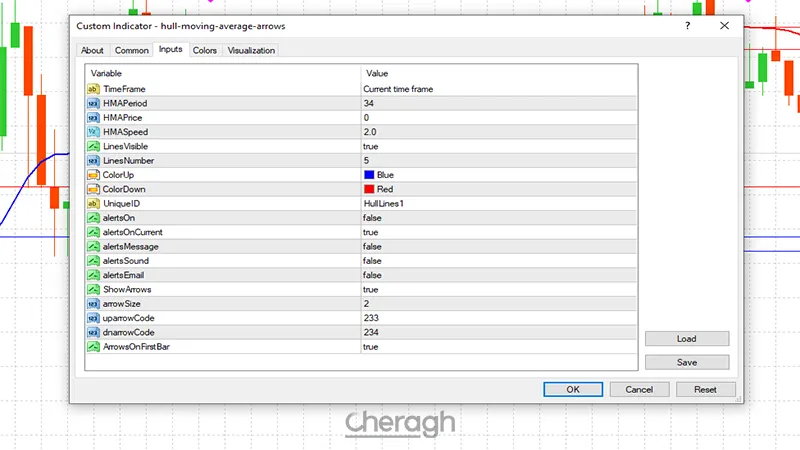Select the alertsOn false value
Screen dimensions: 800x450
pos(372,217)
